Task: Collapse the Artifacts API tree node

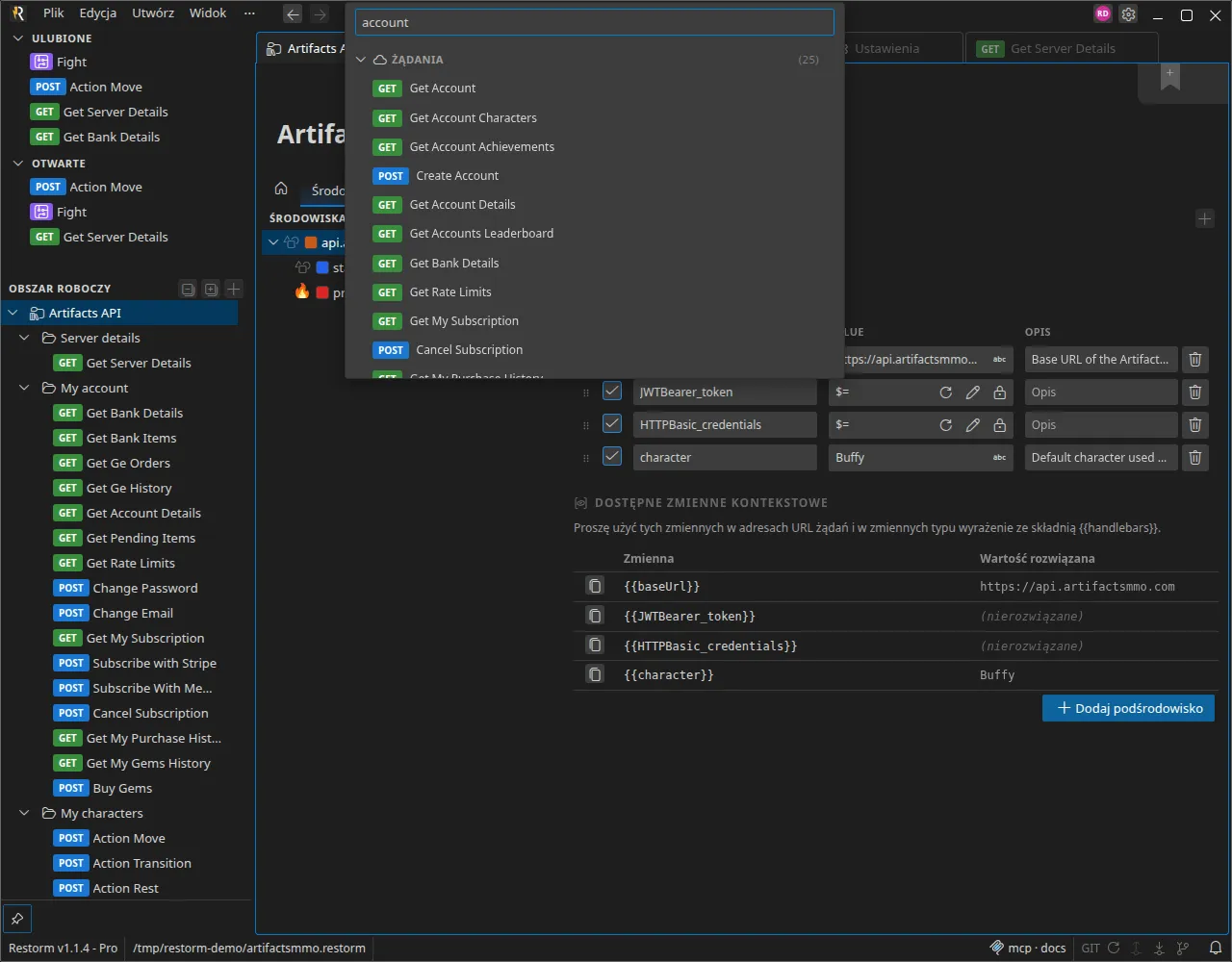Action: coord(13,313)
